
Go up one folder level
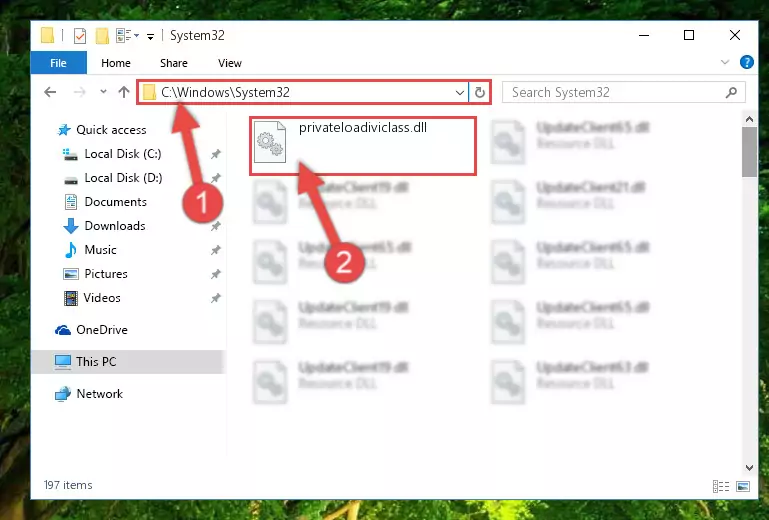[x=124, y=92]
